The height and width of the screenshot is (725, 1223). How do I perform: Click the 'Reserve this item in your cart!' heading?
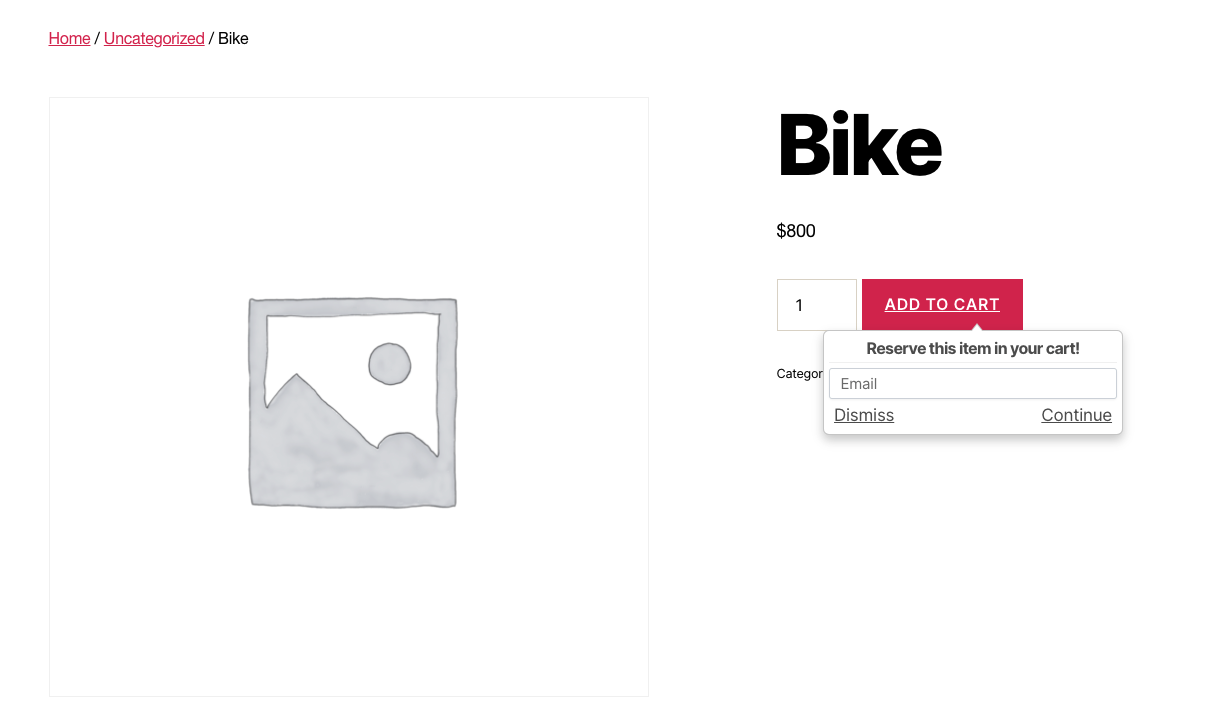click(x=973, y=348)
